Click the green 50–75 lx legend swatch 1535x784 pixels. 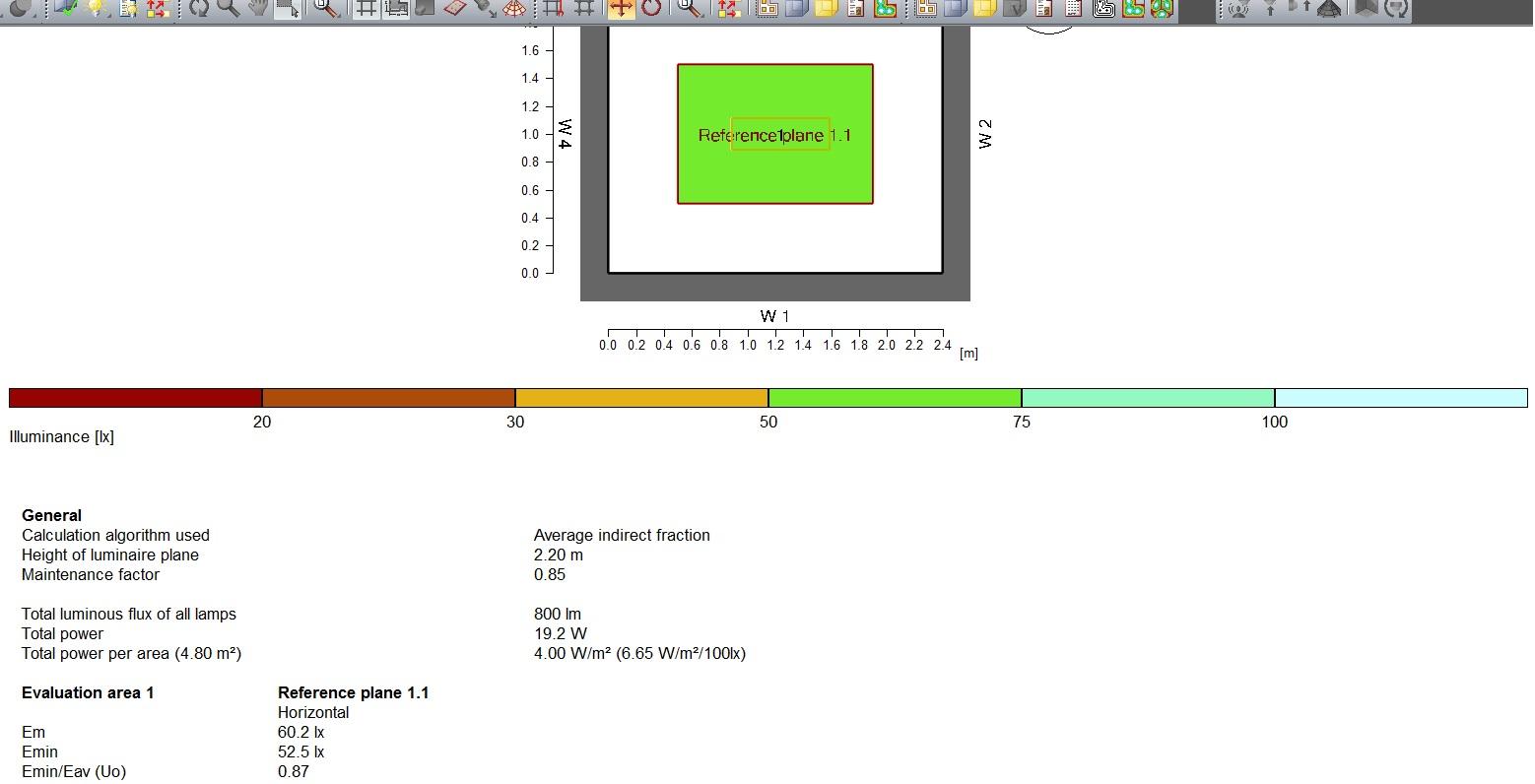coord(895,398)
